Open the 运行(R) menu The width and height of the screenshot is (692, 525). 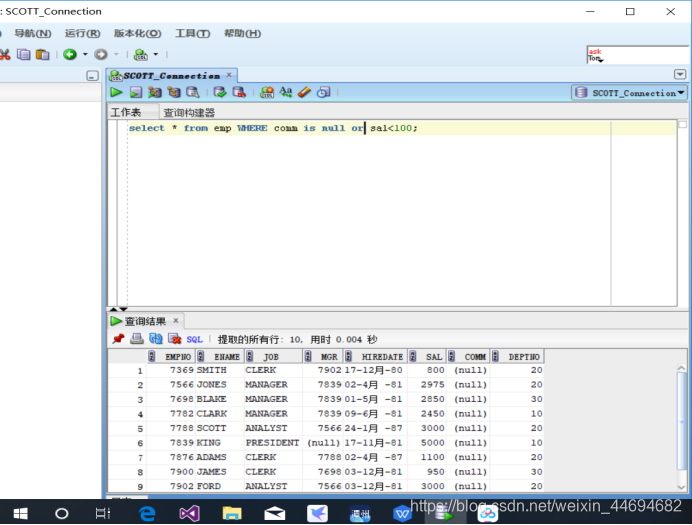pyautogui.click(x=83, y=34)
